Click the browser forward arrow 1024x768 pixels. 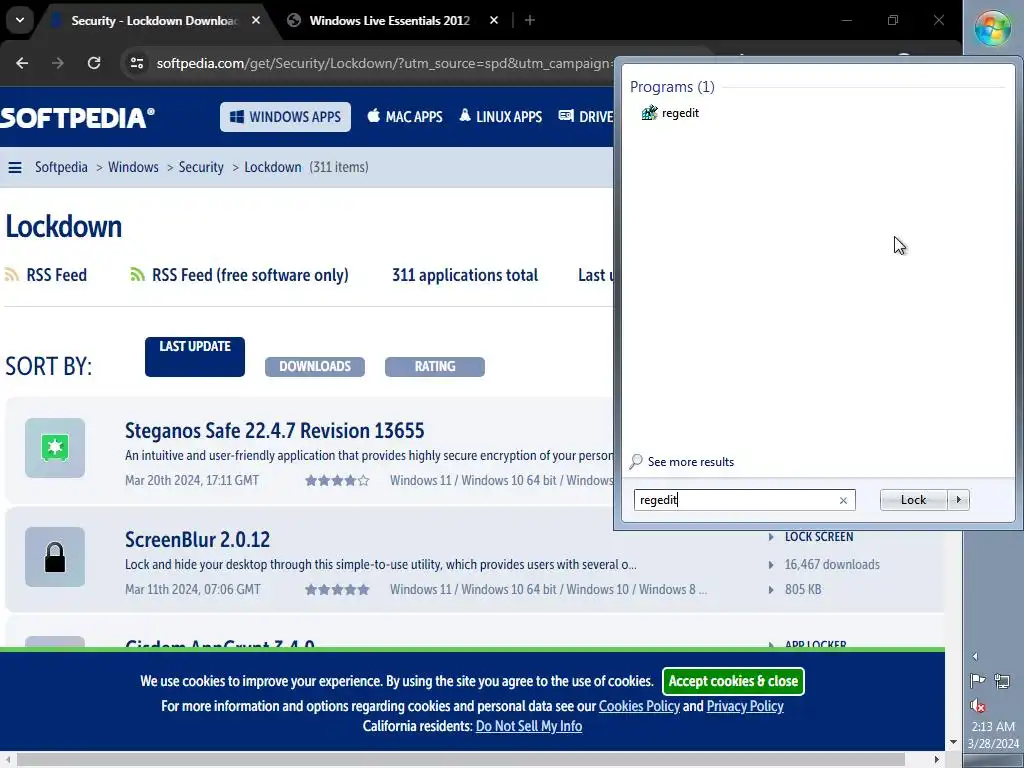click(x=58, y=63)
